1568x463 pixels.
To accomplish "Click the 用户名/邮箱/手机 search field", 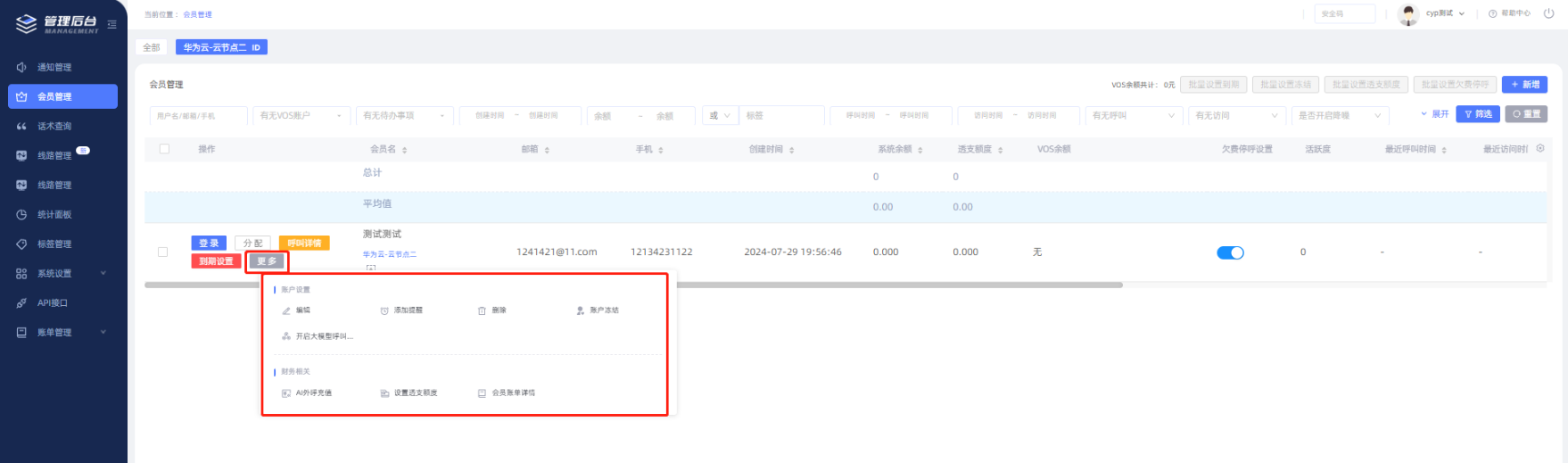I will [x=198, y=116].
